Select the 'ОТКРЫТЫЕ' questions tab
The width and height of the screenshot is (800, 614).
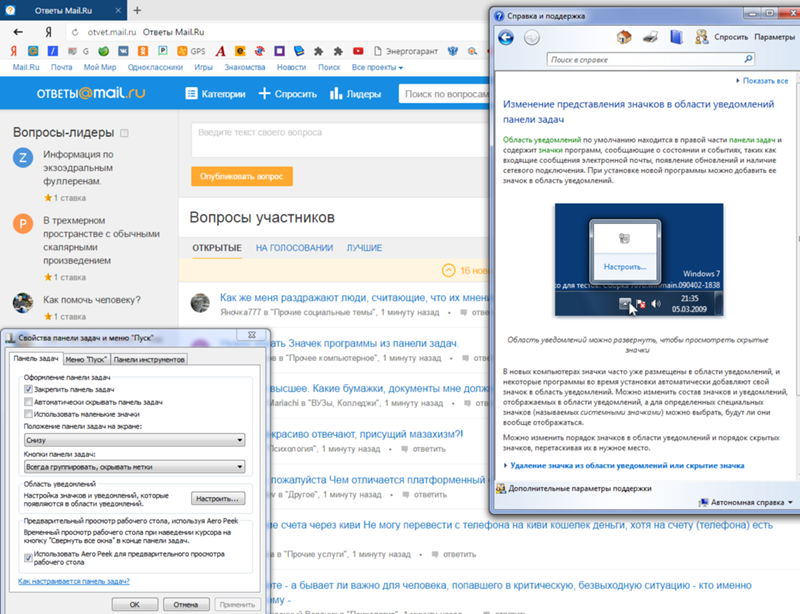coord(217,248)
